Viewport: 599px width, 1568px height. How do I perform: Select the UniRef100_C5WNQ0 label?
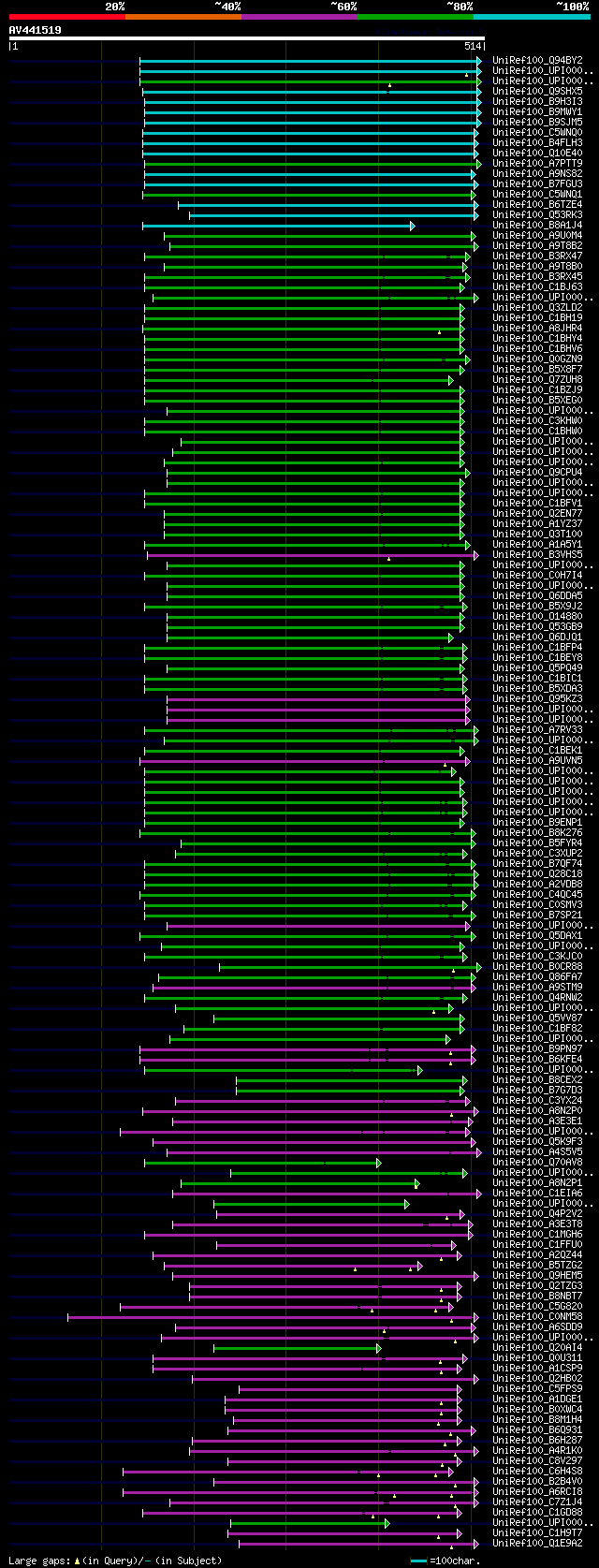coord(537,132)
